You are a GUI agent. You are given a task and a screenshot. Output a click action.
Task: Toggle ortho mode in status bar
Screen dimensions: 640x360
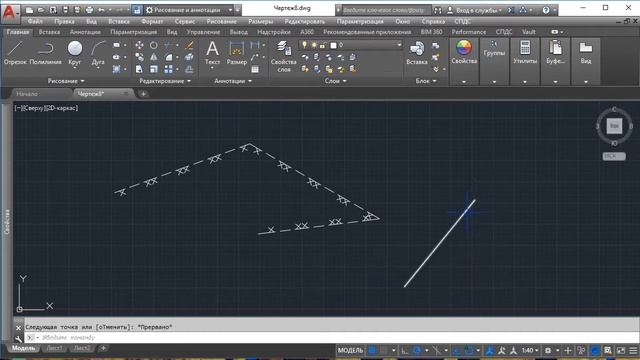[404, 350]
